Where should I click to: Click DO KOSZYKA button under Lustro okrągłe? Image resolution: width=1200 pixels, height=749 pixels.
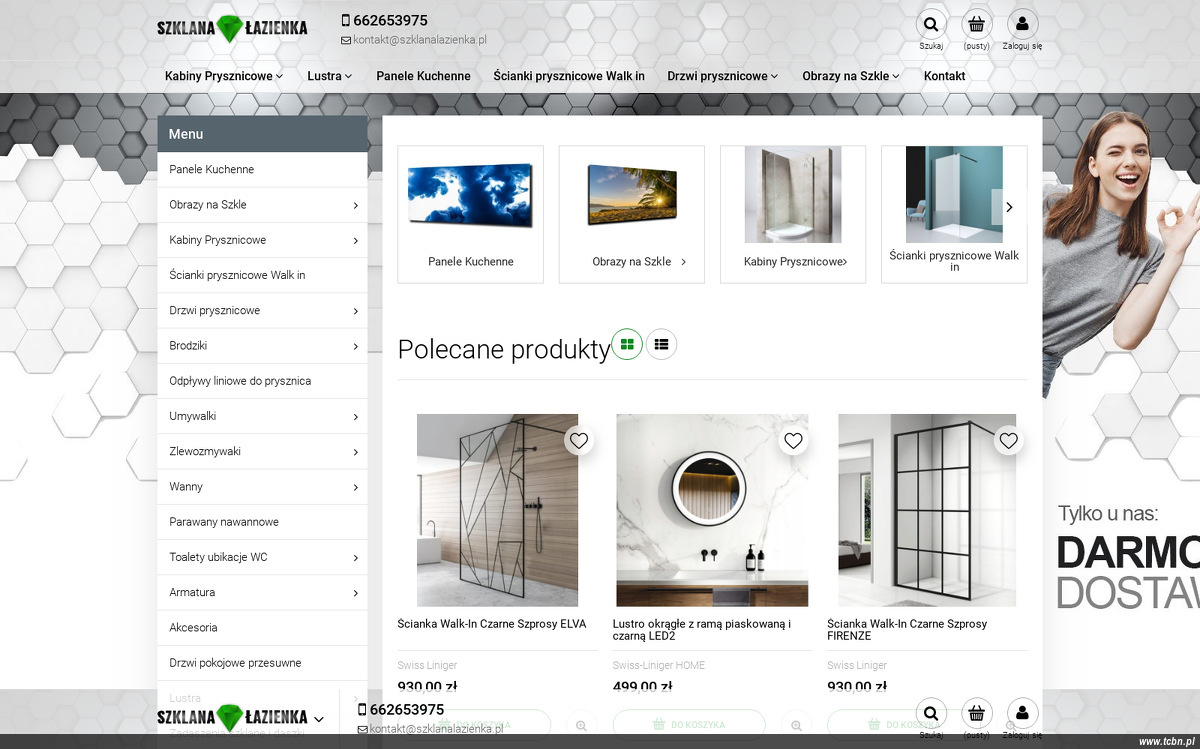(689, 724)
